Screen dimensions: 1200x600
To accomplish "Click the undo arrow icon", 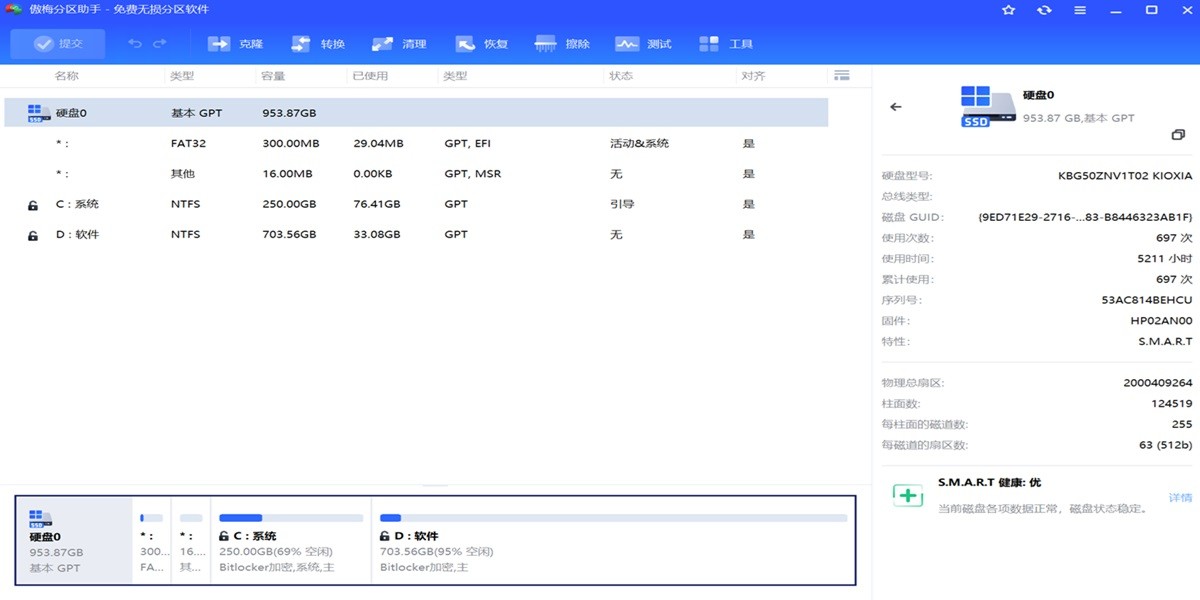I will tap(137, 43).
